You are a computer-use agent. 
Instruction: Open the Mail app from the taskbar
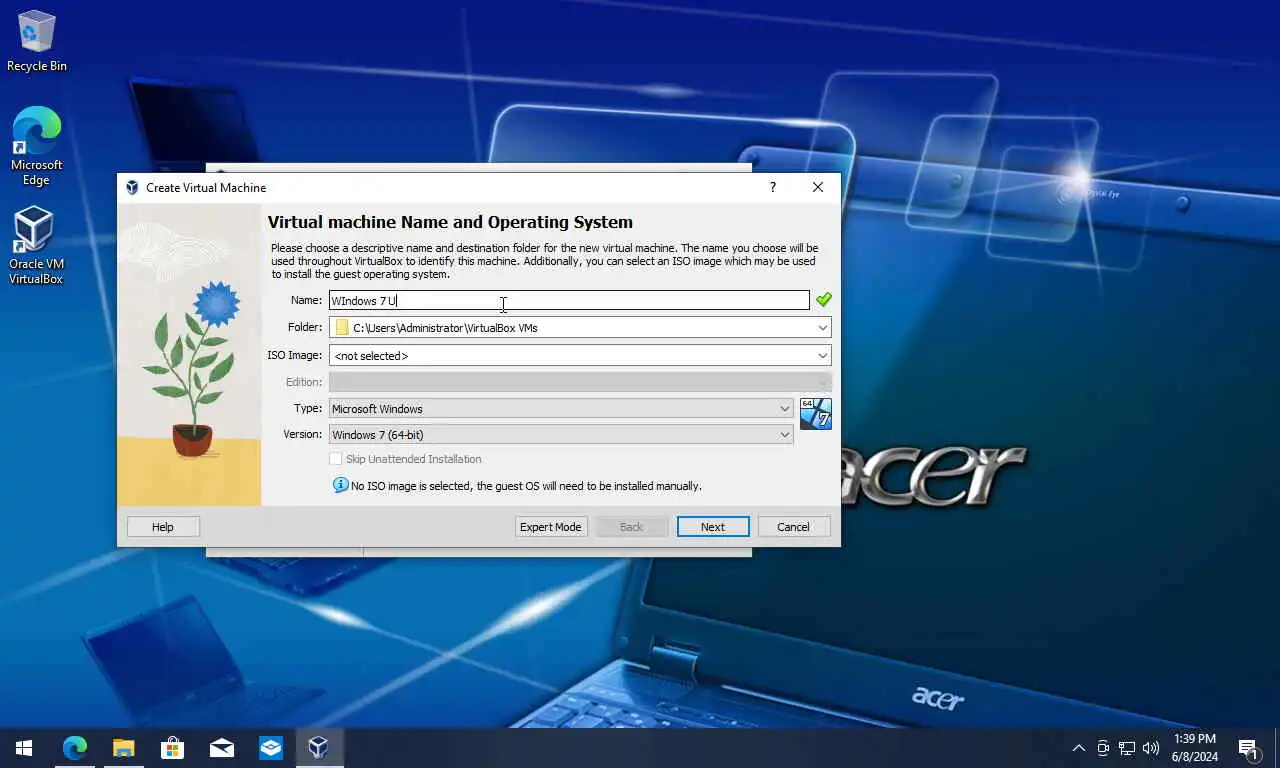click(221, 747)
